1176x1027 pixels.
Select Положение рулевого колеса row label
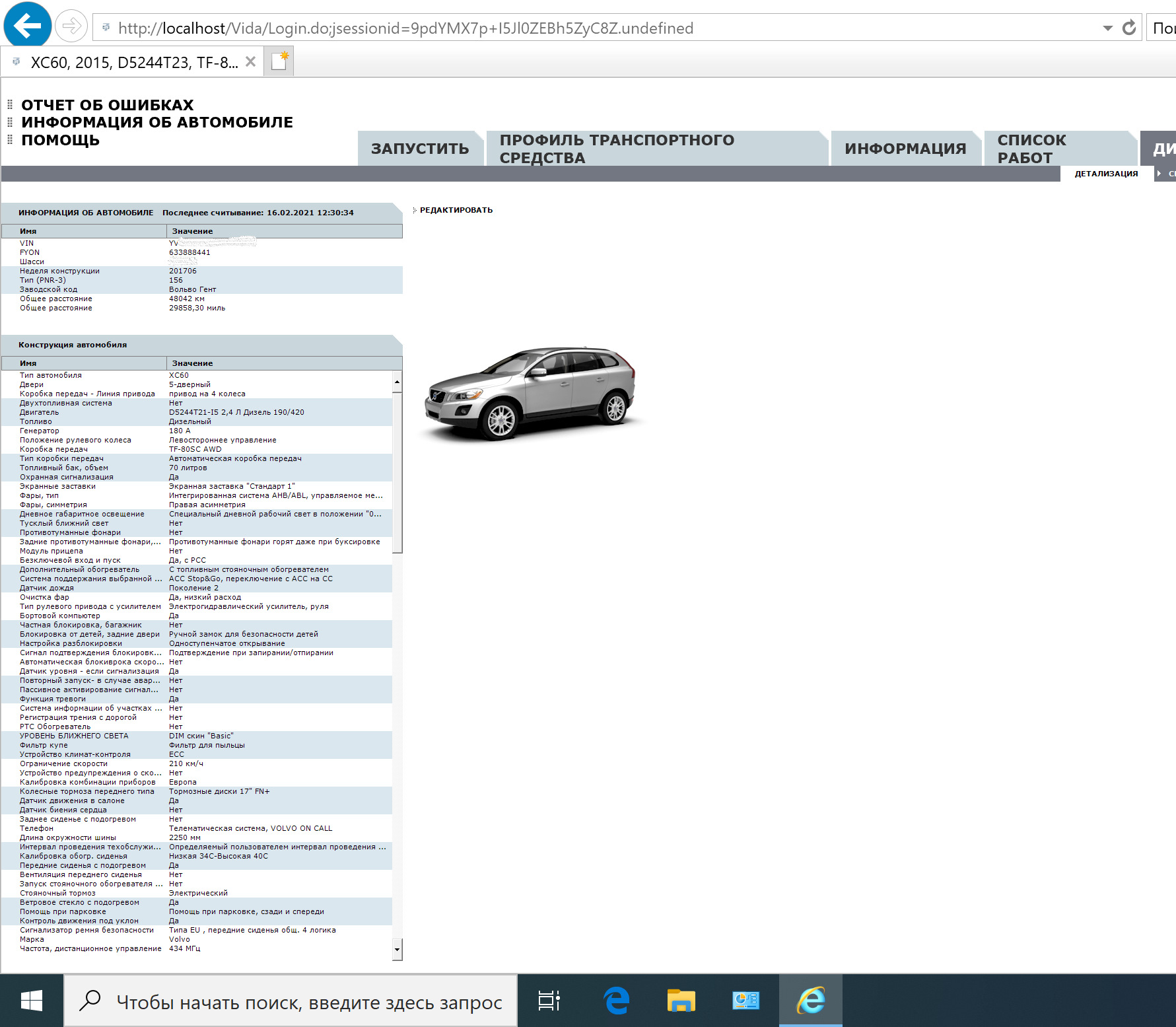(75, 440)
